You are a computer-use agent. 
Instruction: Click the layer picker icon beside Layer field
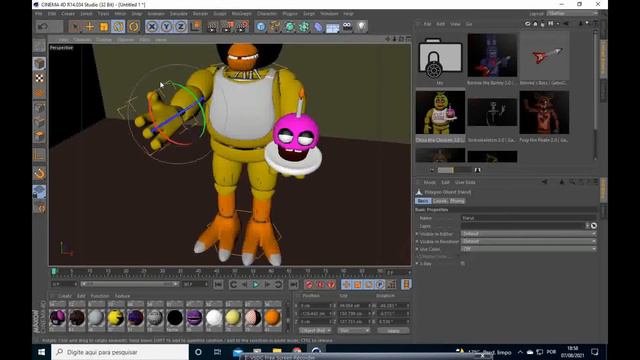(x=594, y=226)
